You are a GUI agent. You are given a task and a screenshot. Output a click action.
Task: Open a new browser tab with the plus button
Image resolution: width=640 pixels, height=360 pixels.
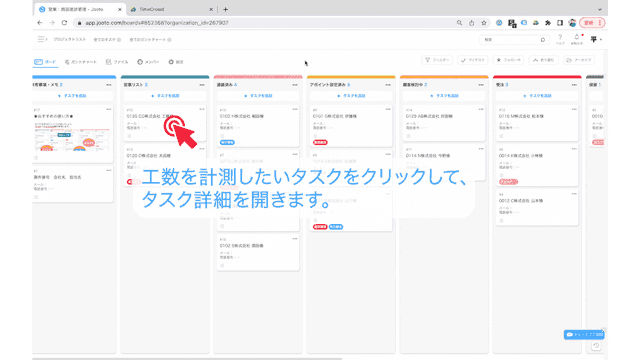click(225, 9)
